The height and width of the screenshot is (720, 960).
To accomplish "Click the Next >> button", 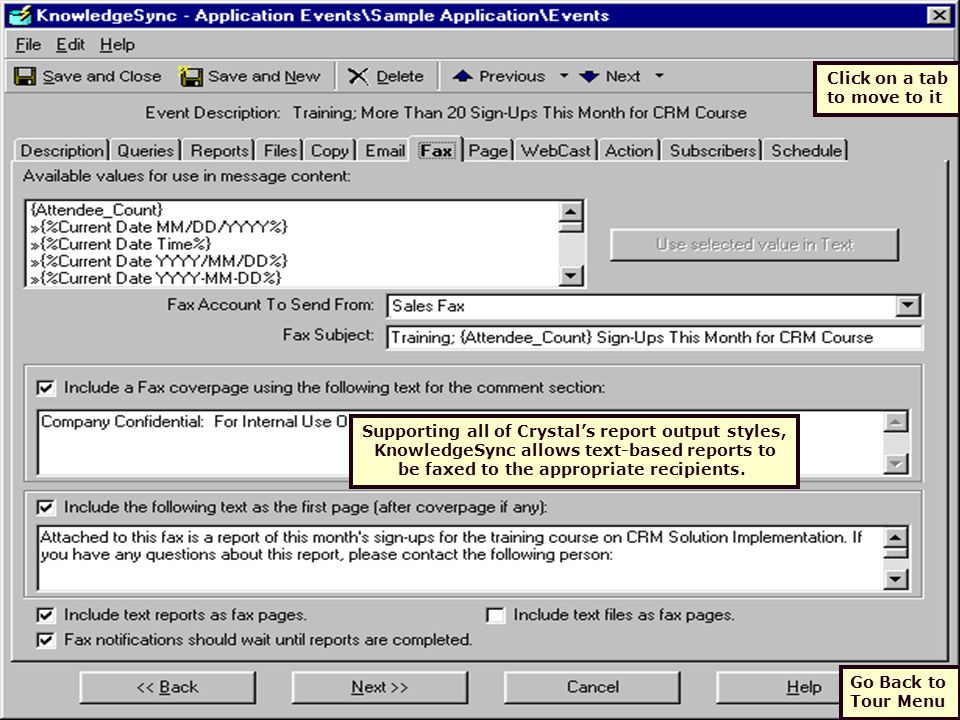I will (380, 688).
